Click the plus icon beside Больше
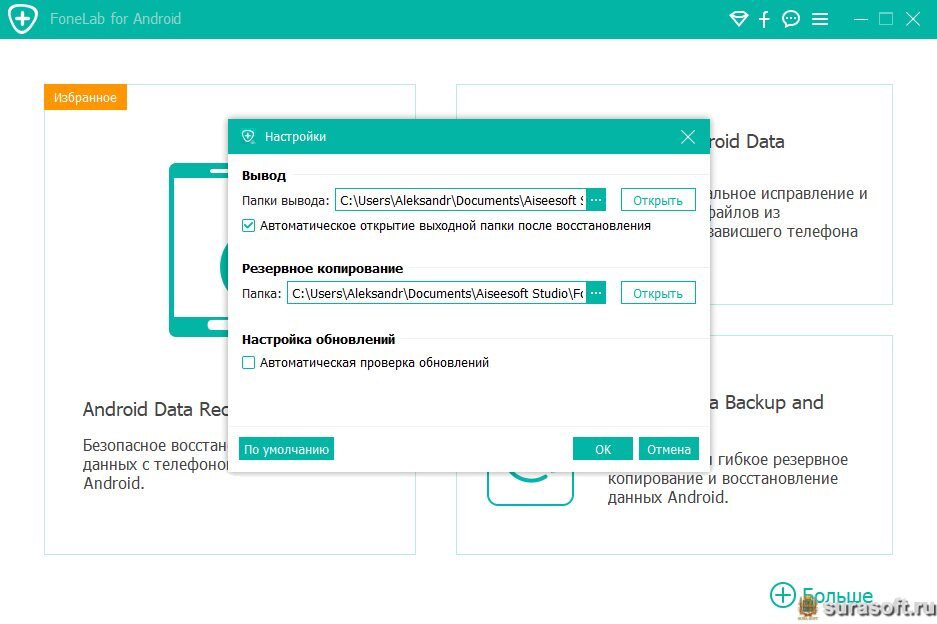Viewport: 937px width, 624px height. click(x=783, y=595)
